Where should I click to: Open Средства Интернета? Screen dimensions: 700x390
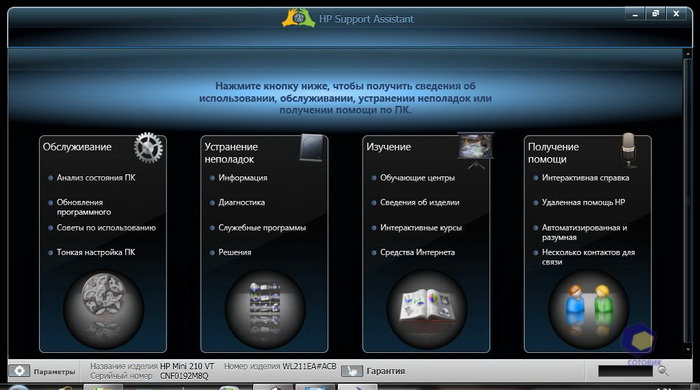pyautogui.click(x=417, y=252)
